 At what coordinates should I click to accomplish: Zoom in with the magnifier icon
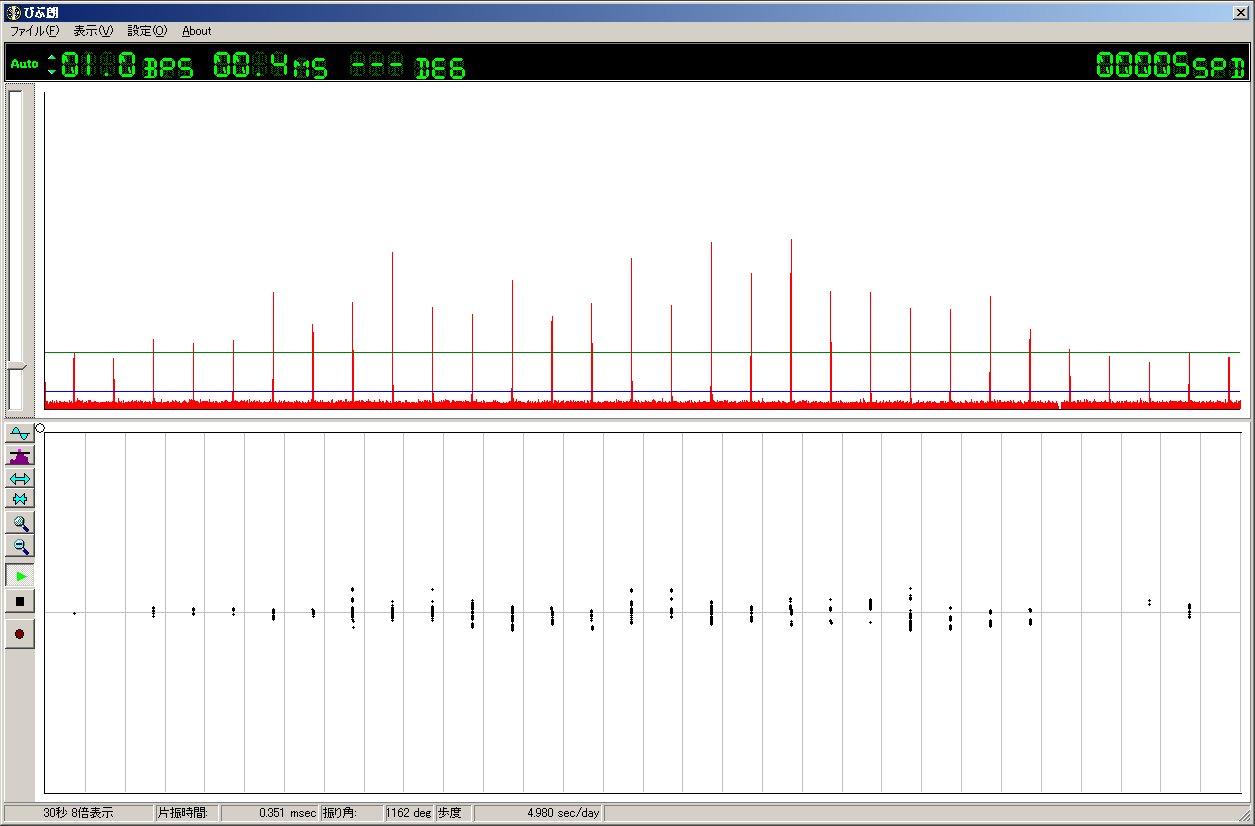pyautogui.click(x=20, y=523)
